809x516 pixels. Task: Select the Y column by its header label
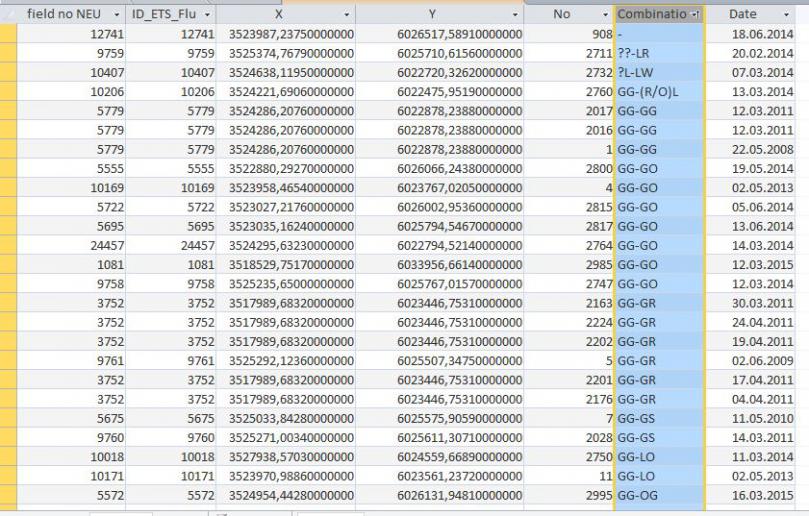point(432,14)
